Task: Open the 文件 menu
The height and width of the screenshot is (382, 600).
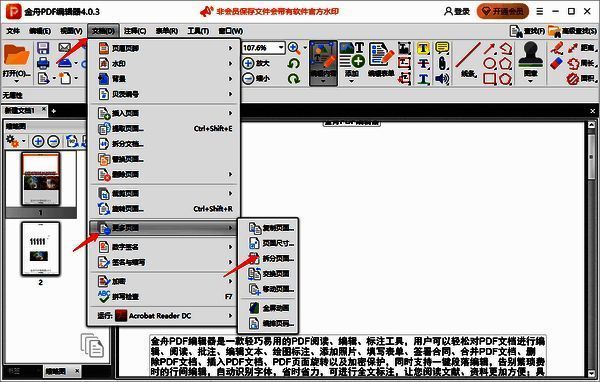Action: 13,31
